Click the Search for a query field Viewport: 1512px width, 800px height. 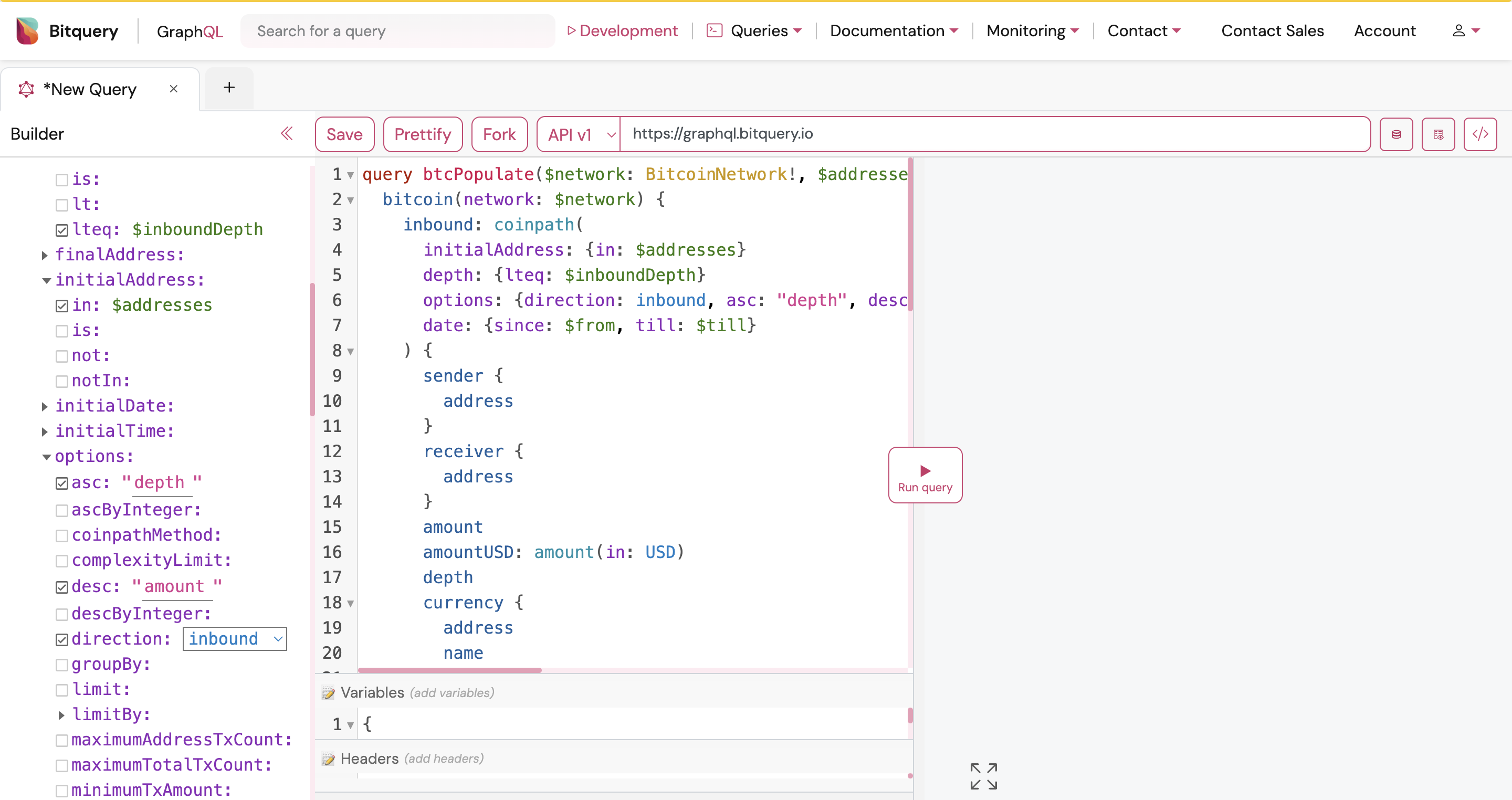pos(397,30)
